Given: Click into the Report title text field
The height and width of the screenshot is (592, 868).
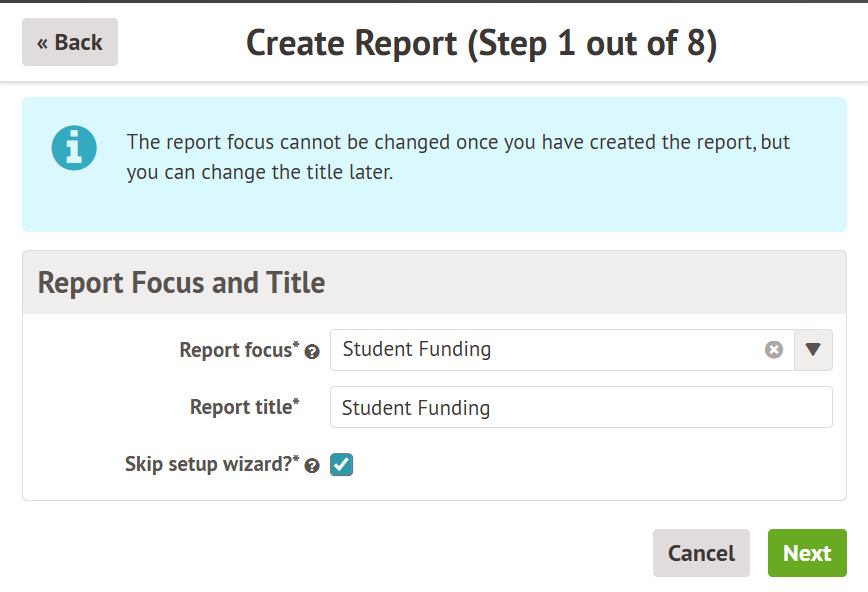Looking at the screenshot, I should pyautogui.click(x=581, y=408).
